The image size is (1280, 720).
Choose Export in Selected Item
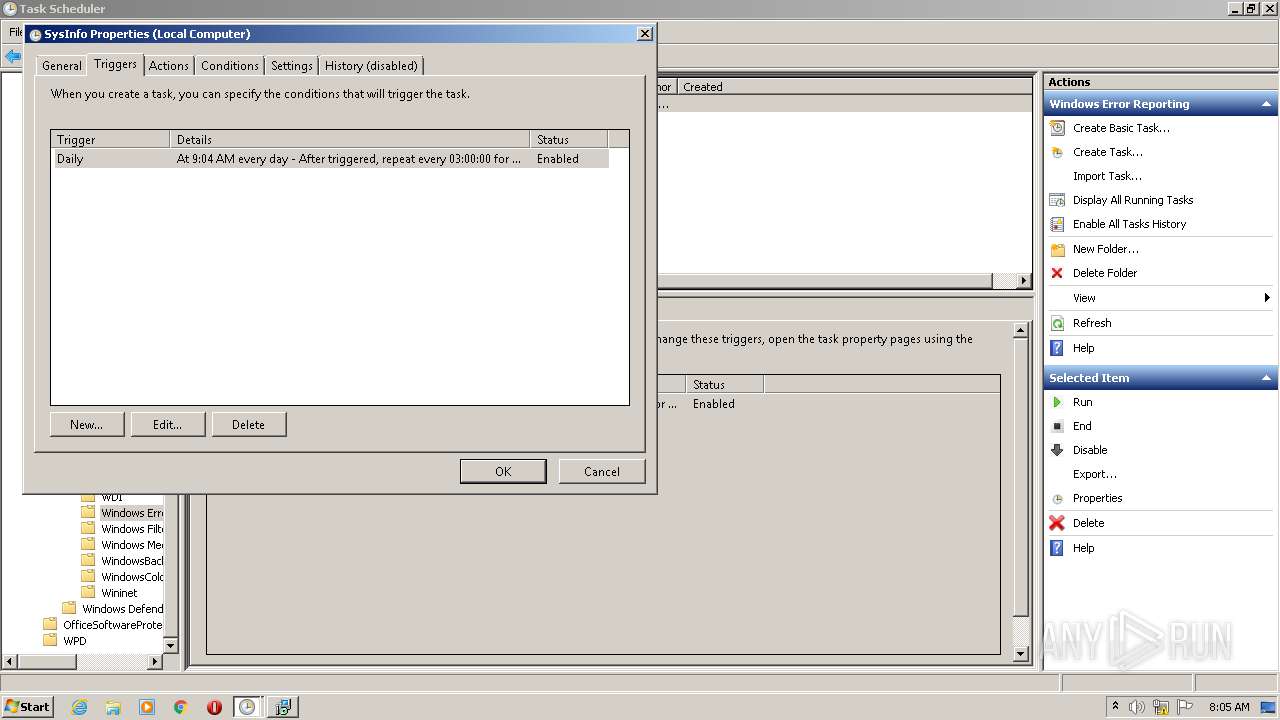[1095, 474]
